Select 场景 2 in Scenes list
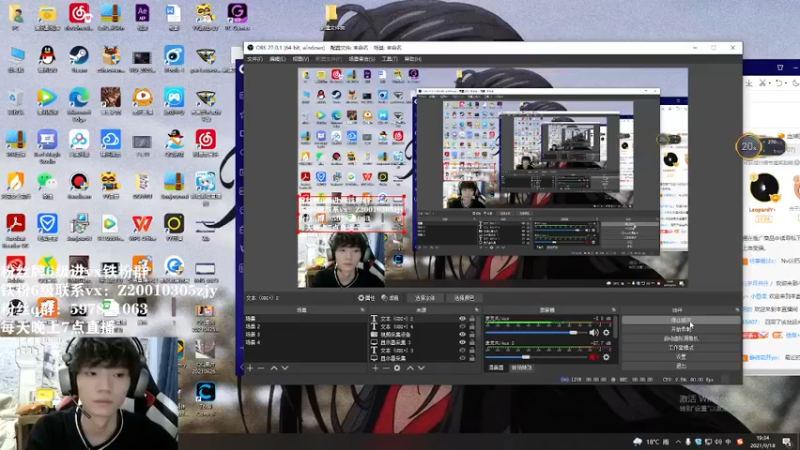 coord(305,327)
